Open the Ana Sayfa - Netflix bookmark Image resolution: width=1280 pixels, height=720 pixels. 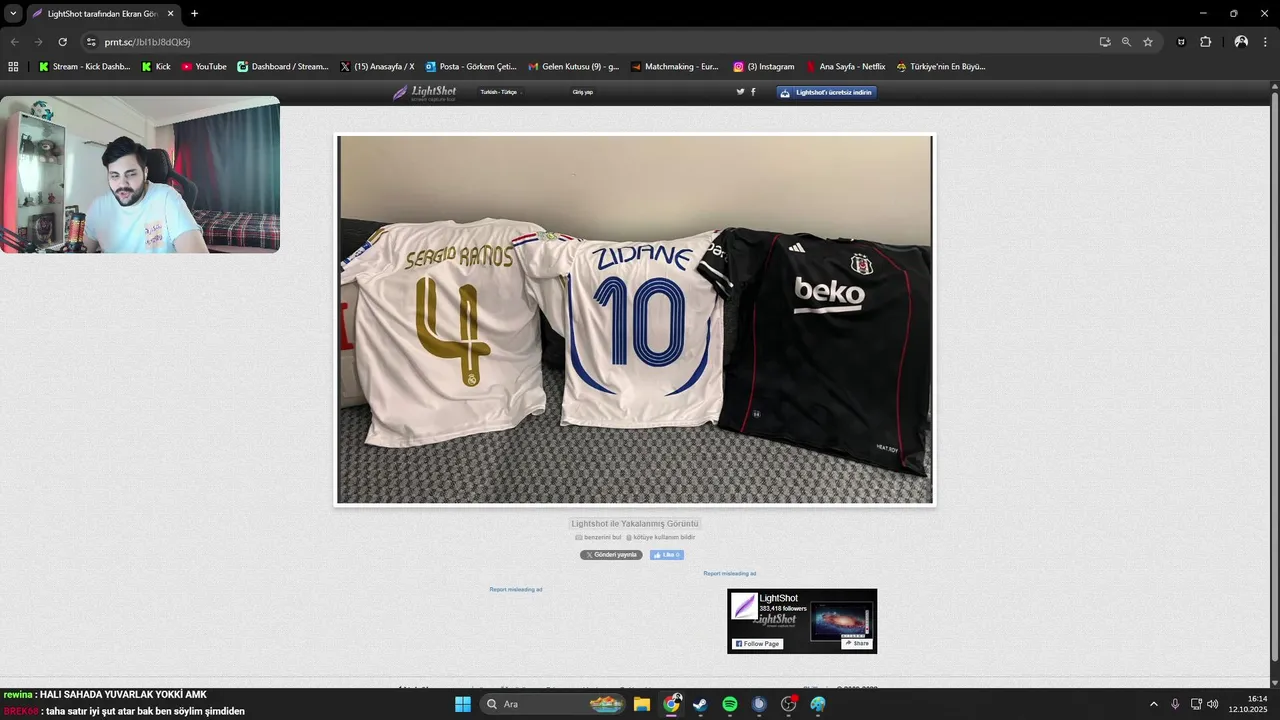846,67
